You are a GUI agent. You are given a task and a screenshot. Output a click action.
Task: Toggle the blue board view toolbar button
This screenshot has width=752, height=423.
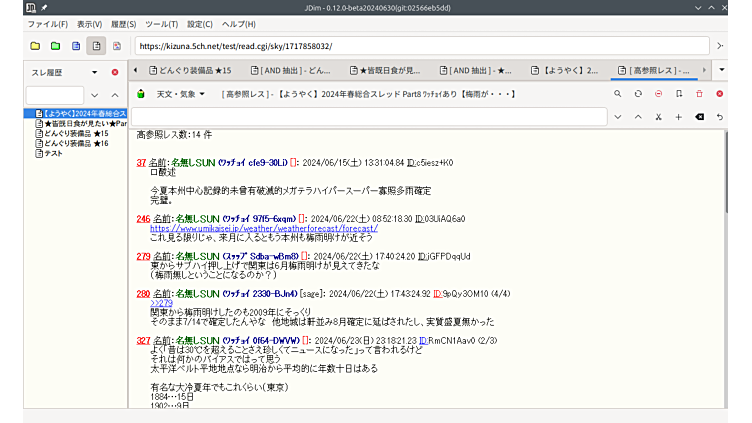point(76,46)
